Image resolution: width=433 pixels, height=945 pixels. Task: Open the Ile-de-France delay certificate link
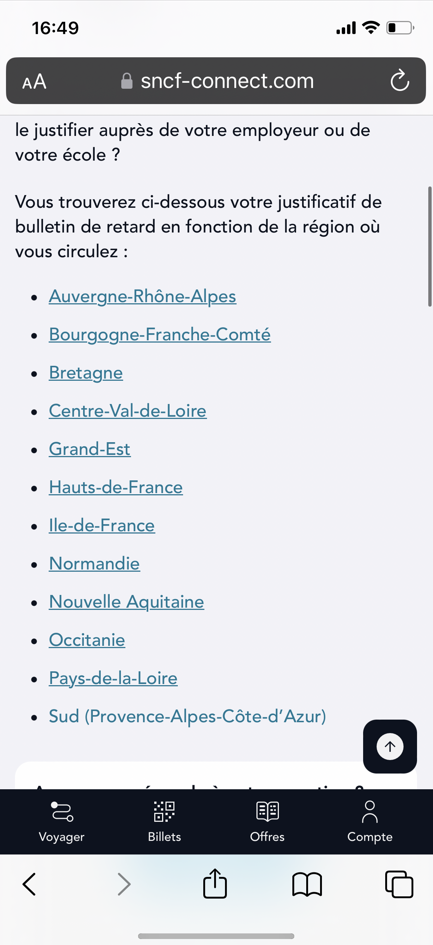[102, 526]
